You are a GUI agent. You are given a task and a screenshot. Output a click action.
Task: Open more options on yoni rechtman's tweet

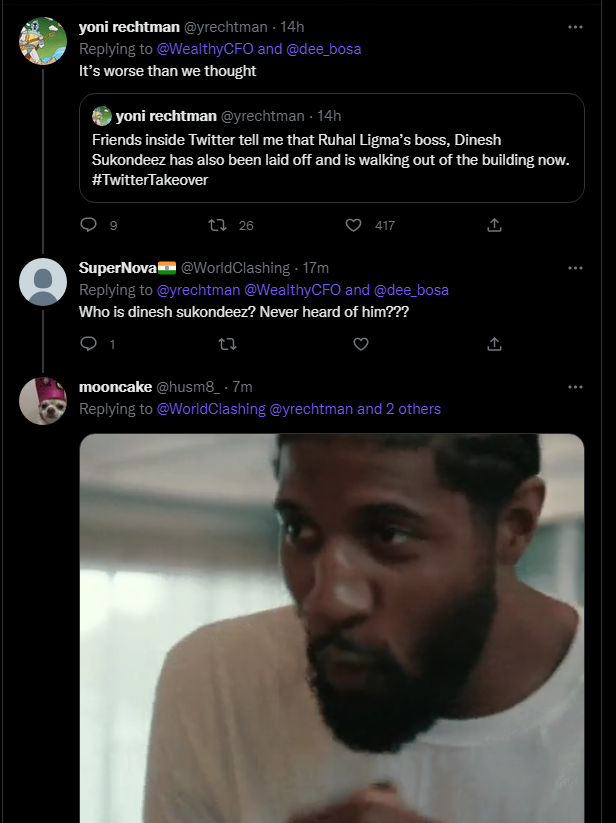click(575, 27)
